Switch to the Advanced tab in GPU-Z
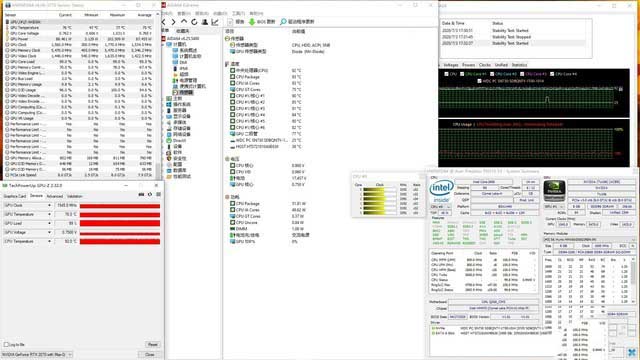Screen dimensions: 640x360 [x=55, y=196]
